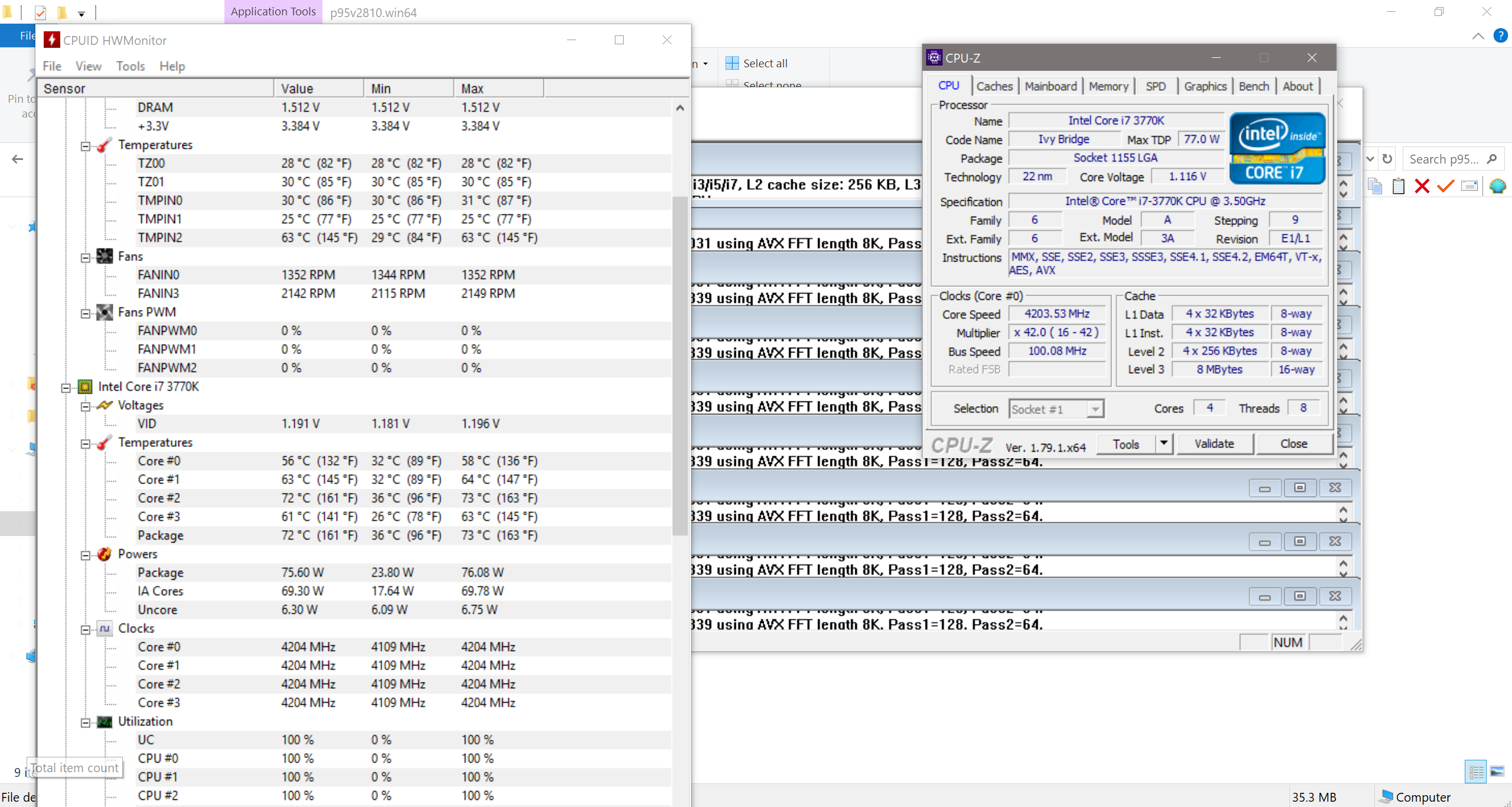Open the Application Tools ribbon tab
Image resolution: width=1512 pixels, height=807 pixels.
273,12
